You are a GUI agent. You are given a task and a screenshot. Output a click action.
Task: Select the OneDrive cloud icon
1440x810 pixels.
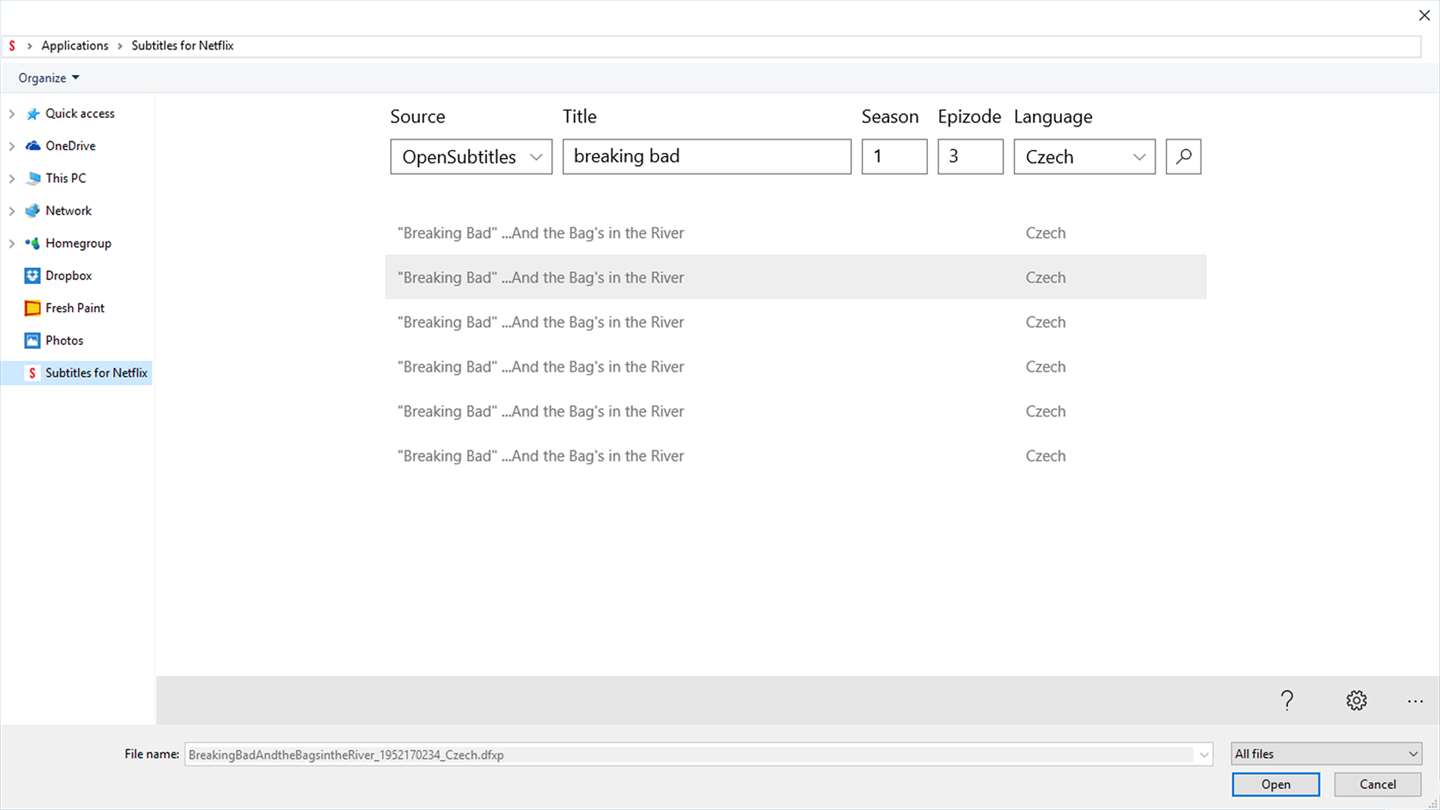pyautogui.click(x=33, y=146)
